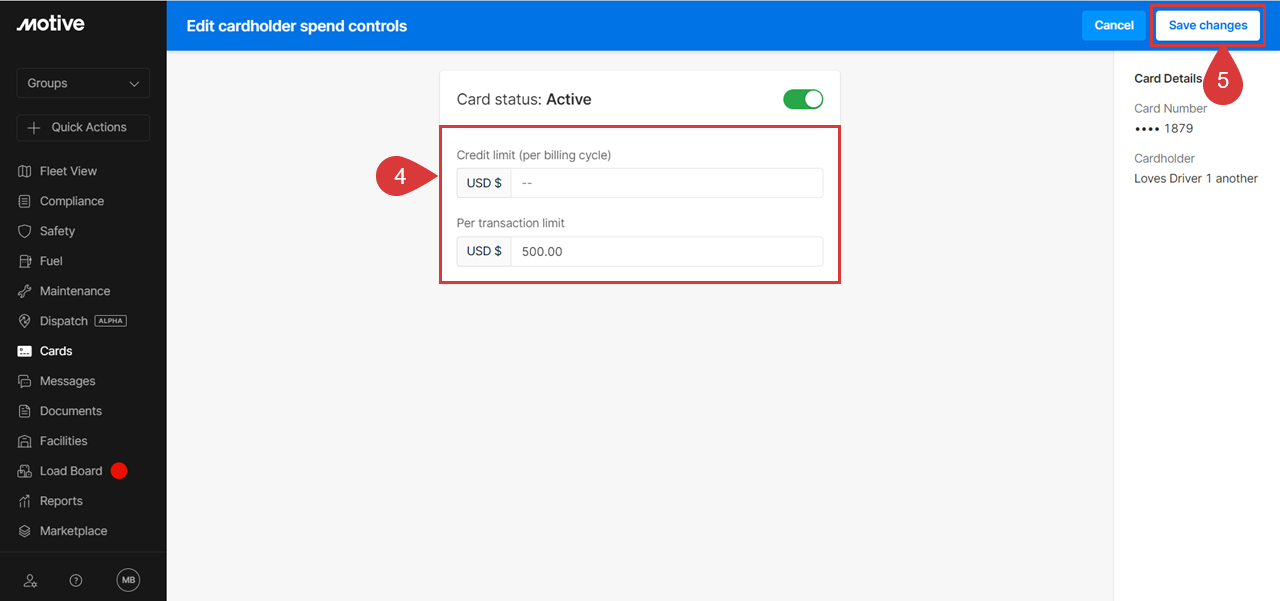This screenshot has height=601, width=1280.
Task: Click the Cancel button
Action: pos(1113,25)
